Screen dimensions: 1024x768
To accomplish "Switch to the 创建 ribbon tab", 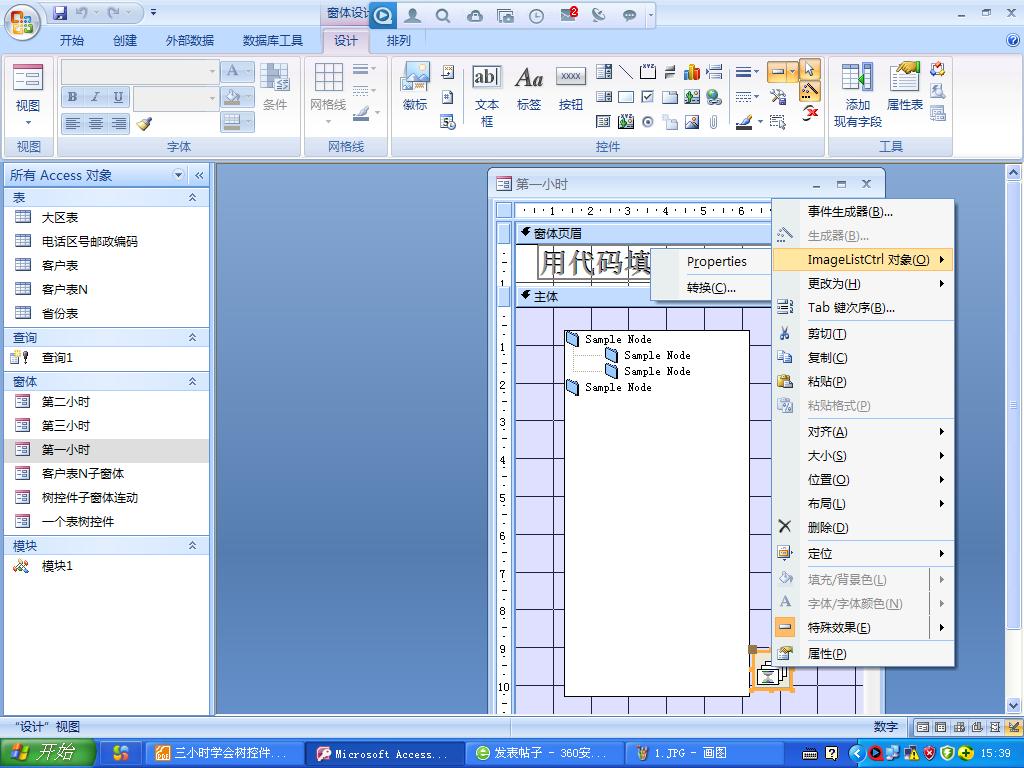I will [x=125, y=41].
